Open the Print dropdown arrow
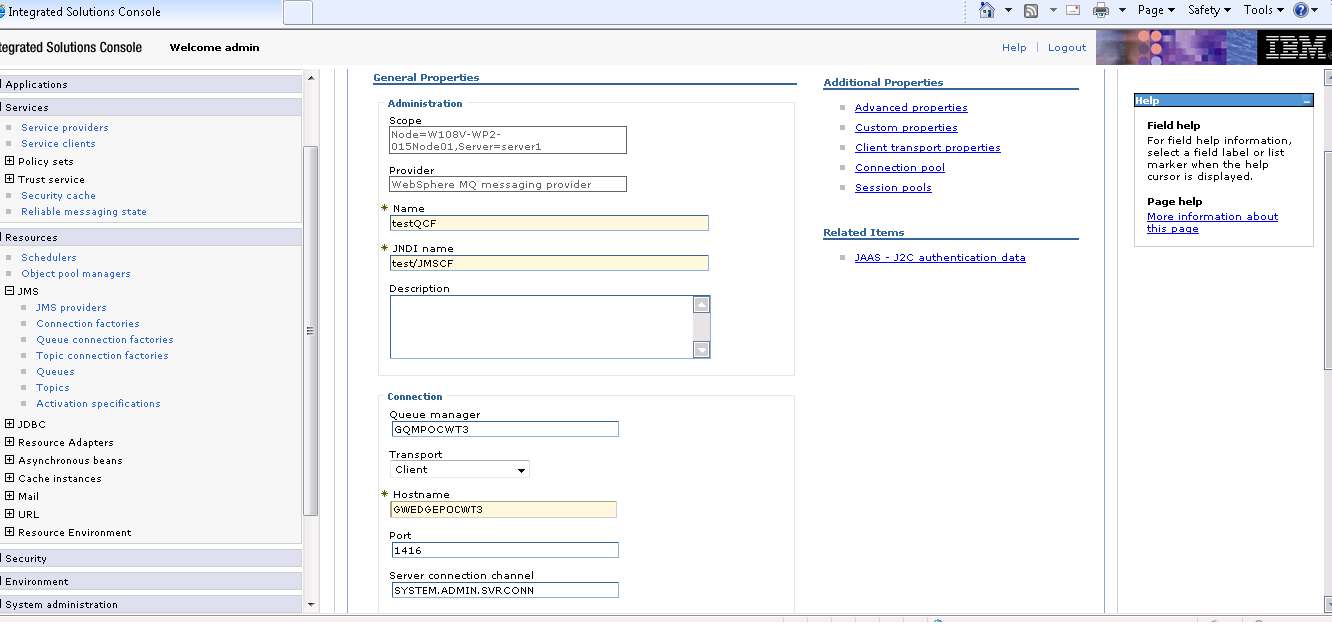Image resolution: width=1332 pixels, height=632 pixels. point(1122,11)
